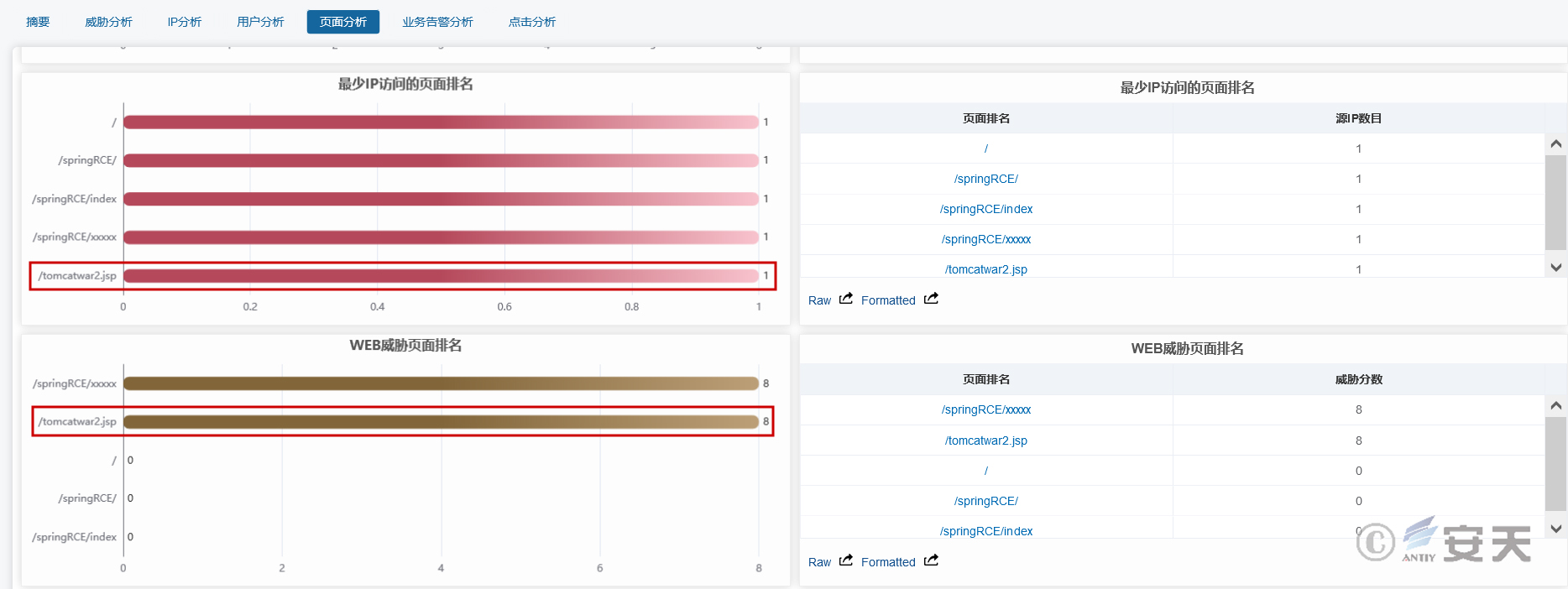
Task: Open the 威胁分析 tab
Action: point(108,22)
